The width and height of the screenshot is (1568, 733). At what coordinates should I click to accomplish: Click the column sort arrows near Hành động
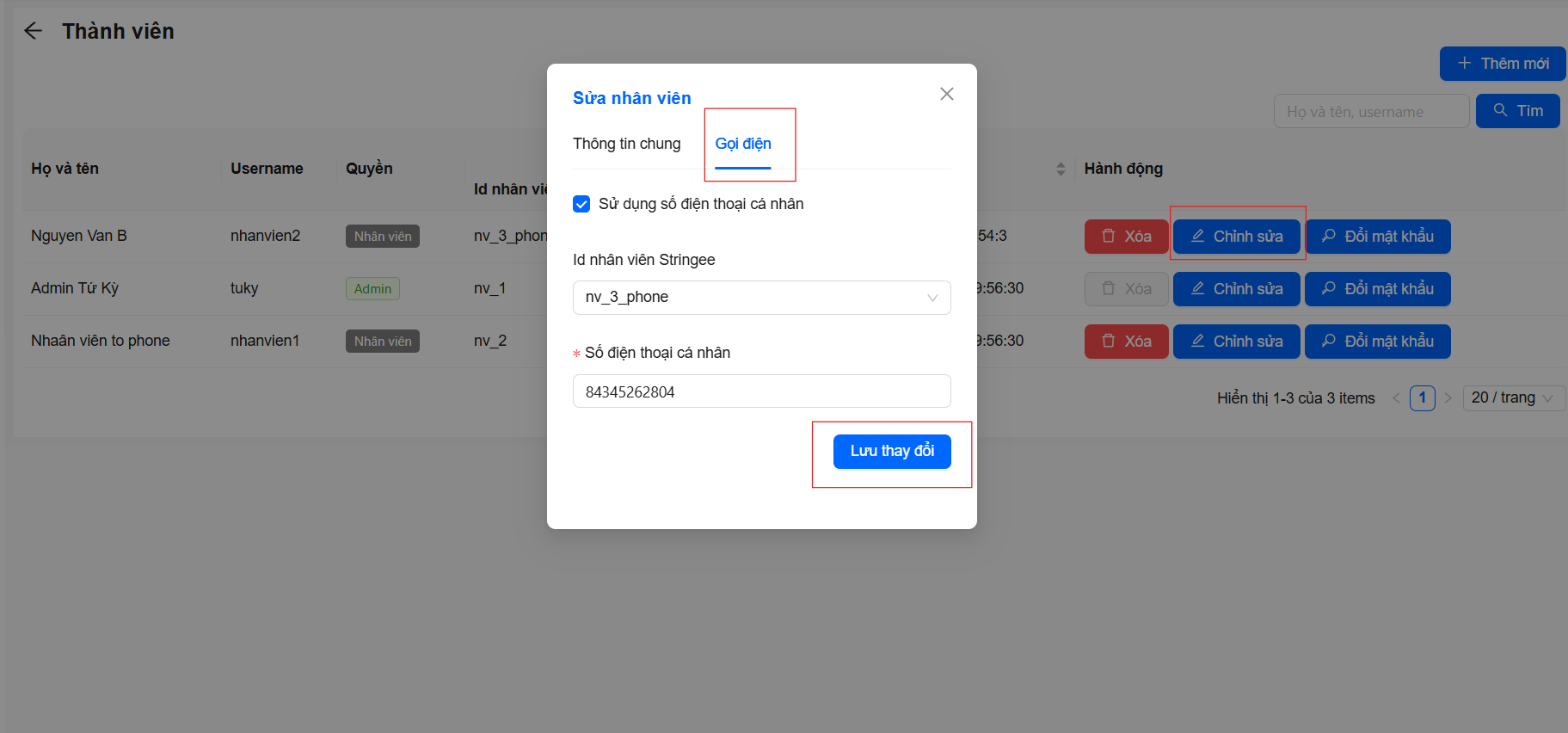pyautogui.click(x=1061, y=169)
